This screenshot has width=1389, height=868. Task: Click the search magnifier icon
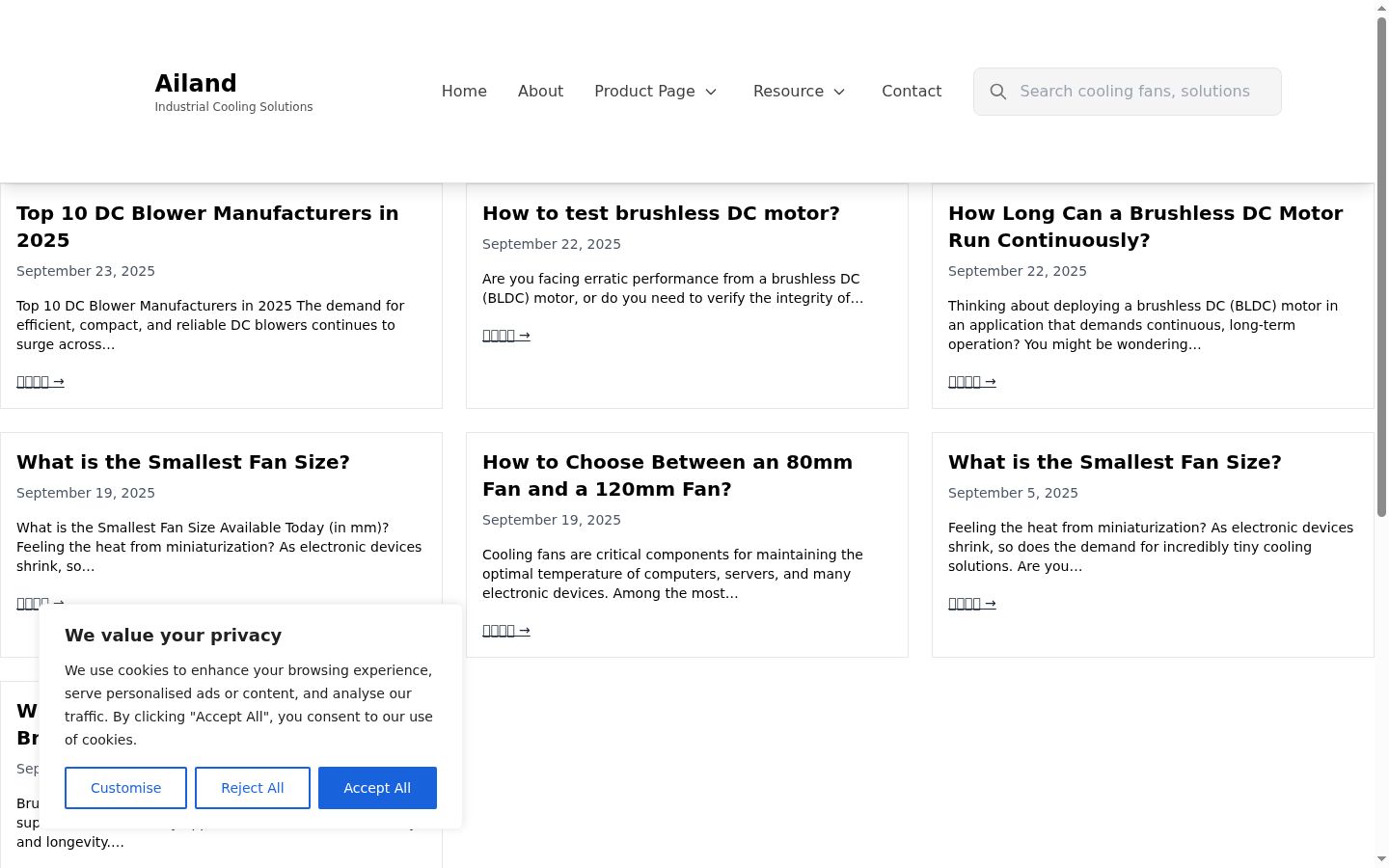pos(998,92)
